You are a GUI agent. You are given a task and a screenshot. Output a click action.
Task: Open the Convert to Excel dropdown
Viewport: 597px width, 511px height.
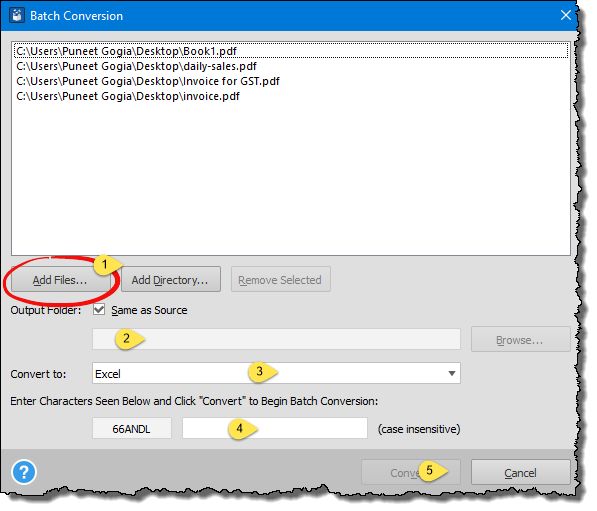tap(276, 373)
